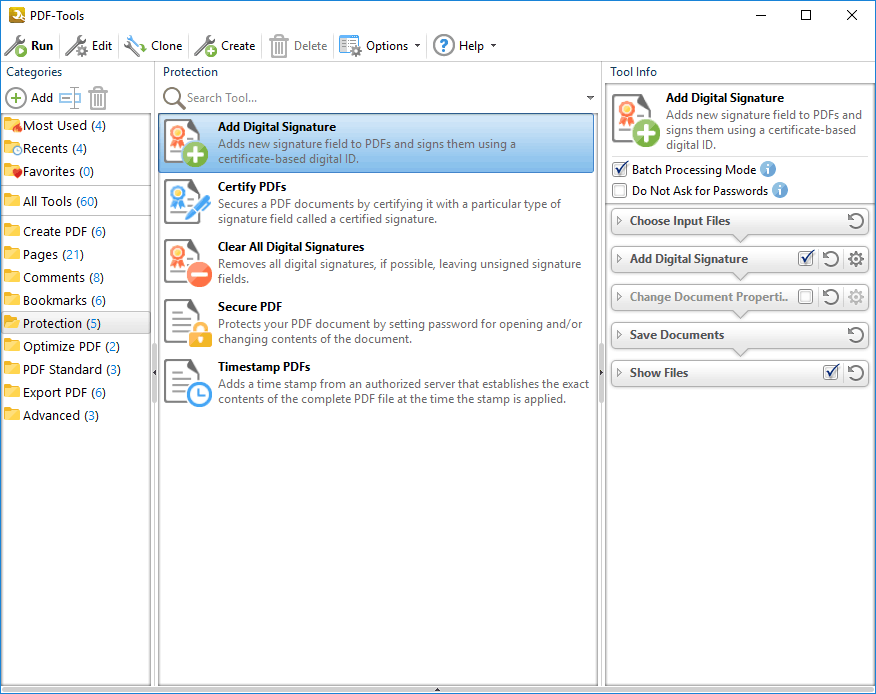Click the trash icon in Categories panel
Screen dimensions: 876x694
98,98
